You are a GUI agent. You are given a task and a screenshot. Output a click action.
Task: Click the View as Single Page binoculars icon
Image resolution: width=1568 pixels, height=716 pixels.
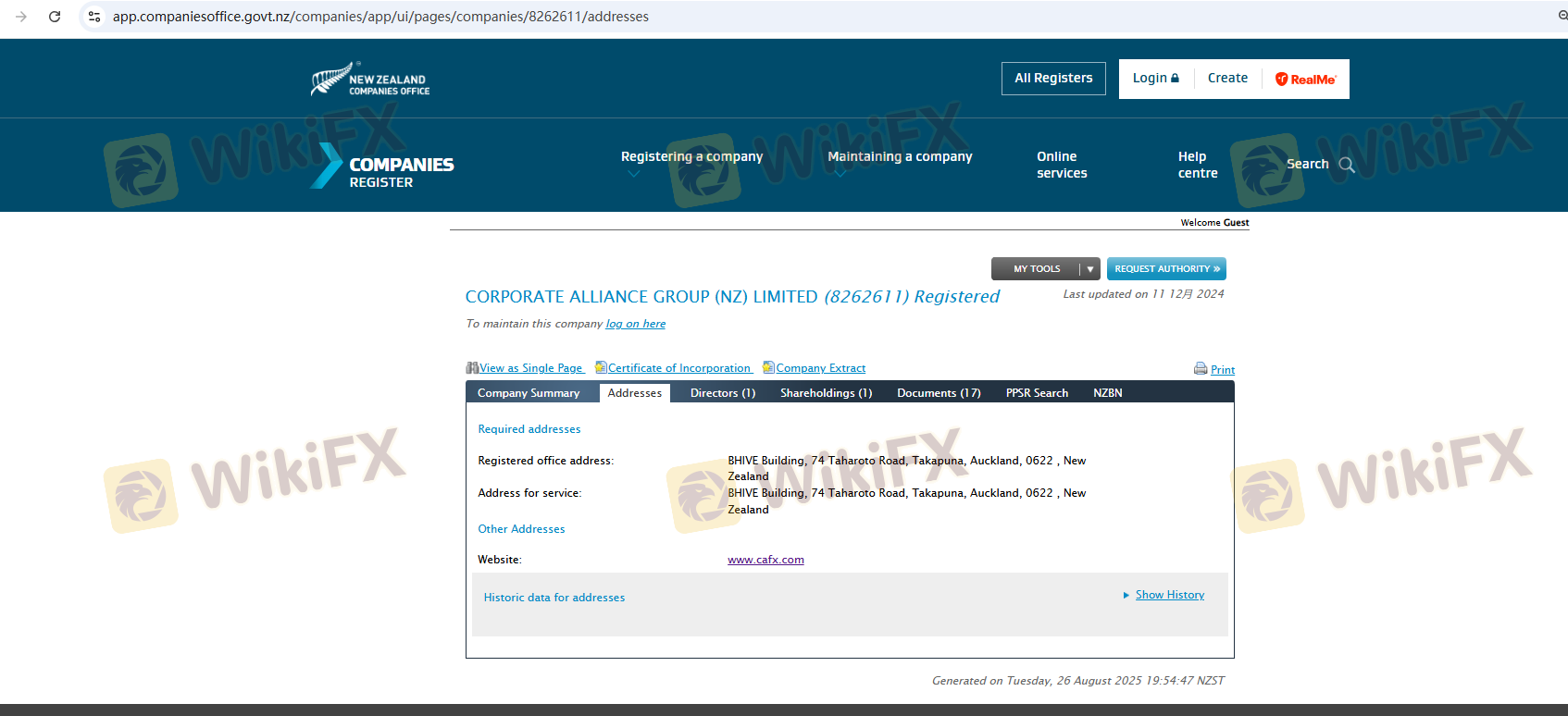click(472, 368)
